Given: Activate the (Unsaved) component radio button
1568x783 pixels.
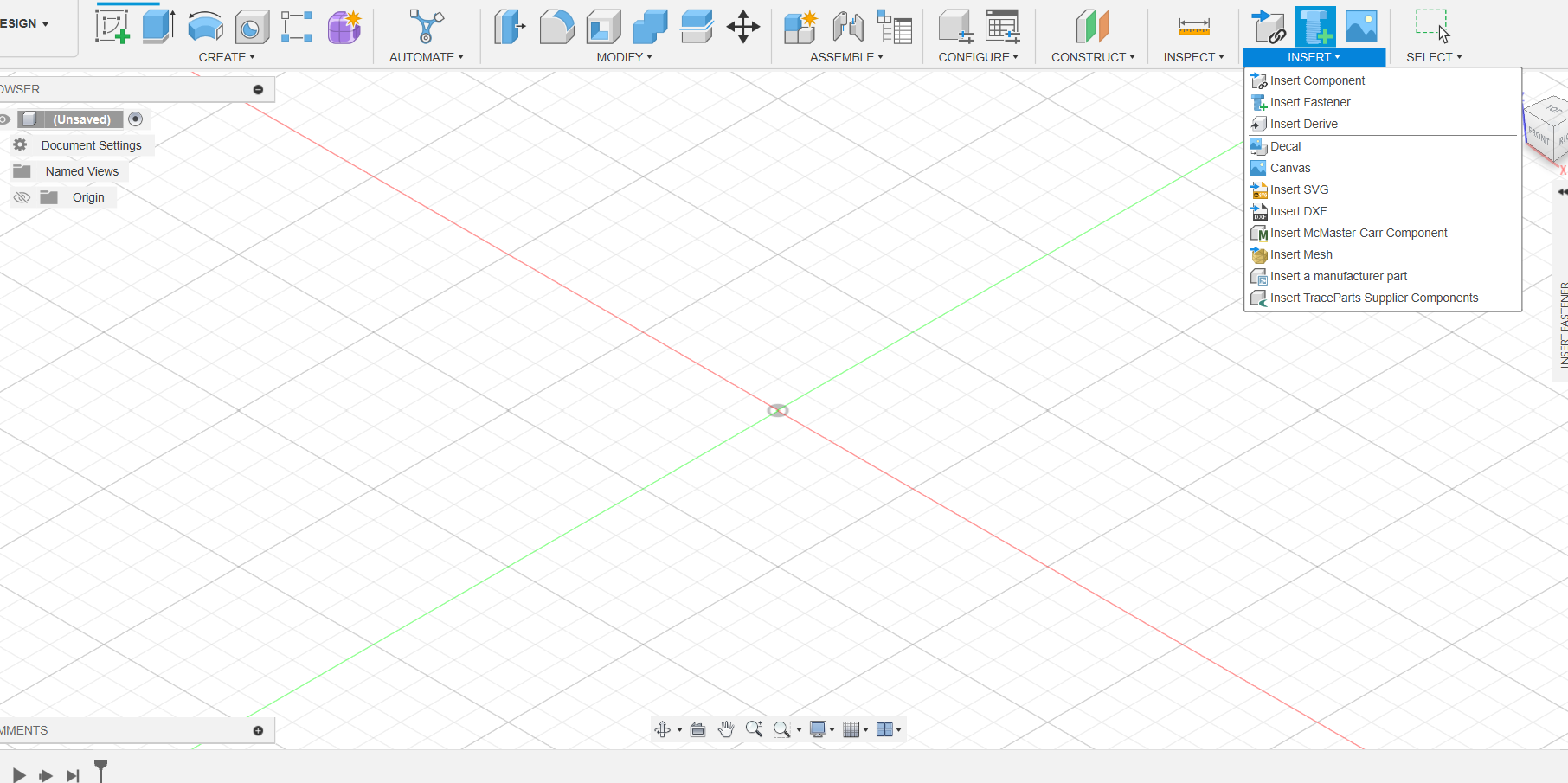Looking at the screenshot, I should point(135,119).
